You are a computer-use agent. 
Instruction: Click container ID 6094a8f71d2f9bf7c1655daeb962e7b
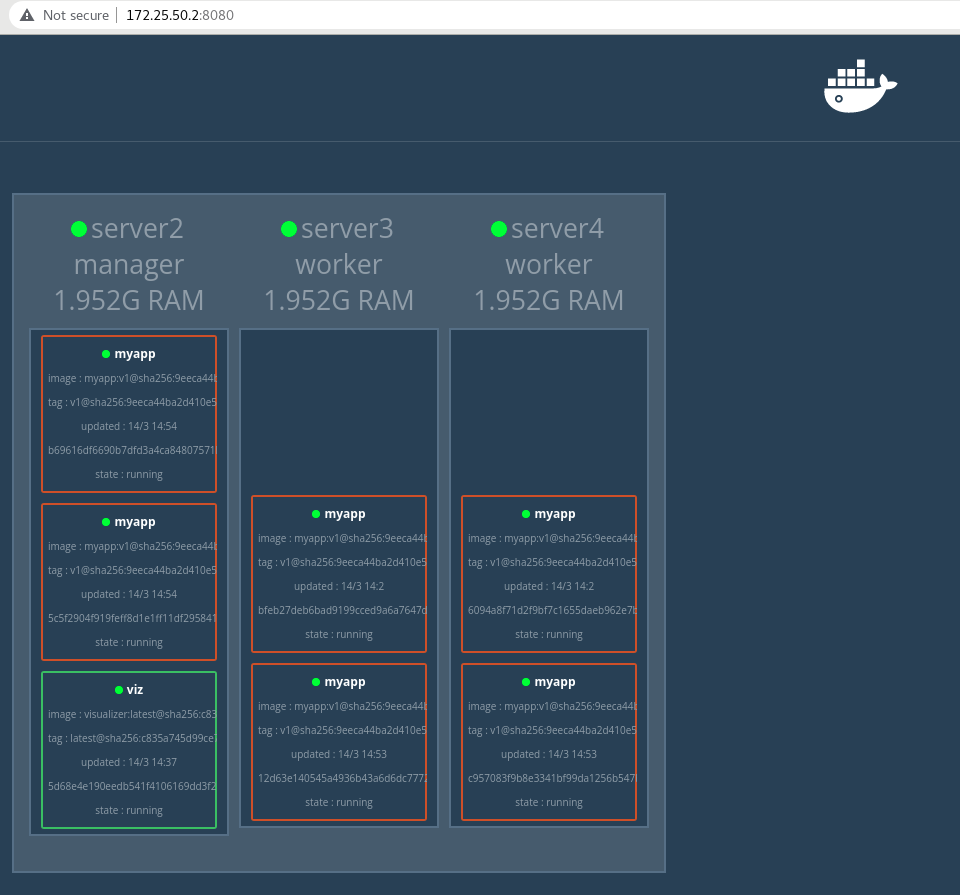[552, 610]
